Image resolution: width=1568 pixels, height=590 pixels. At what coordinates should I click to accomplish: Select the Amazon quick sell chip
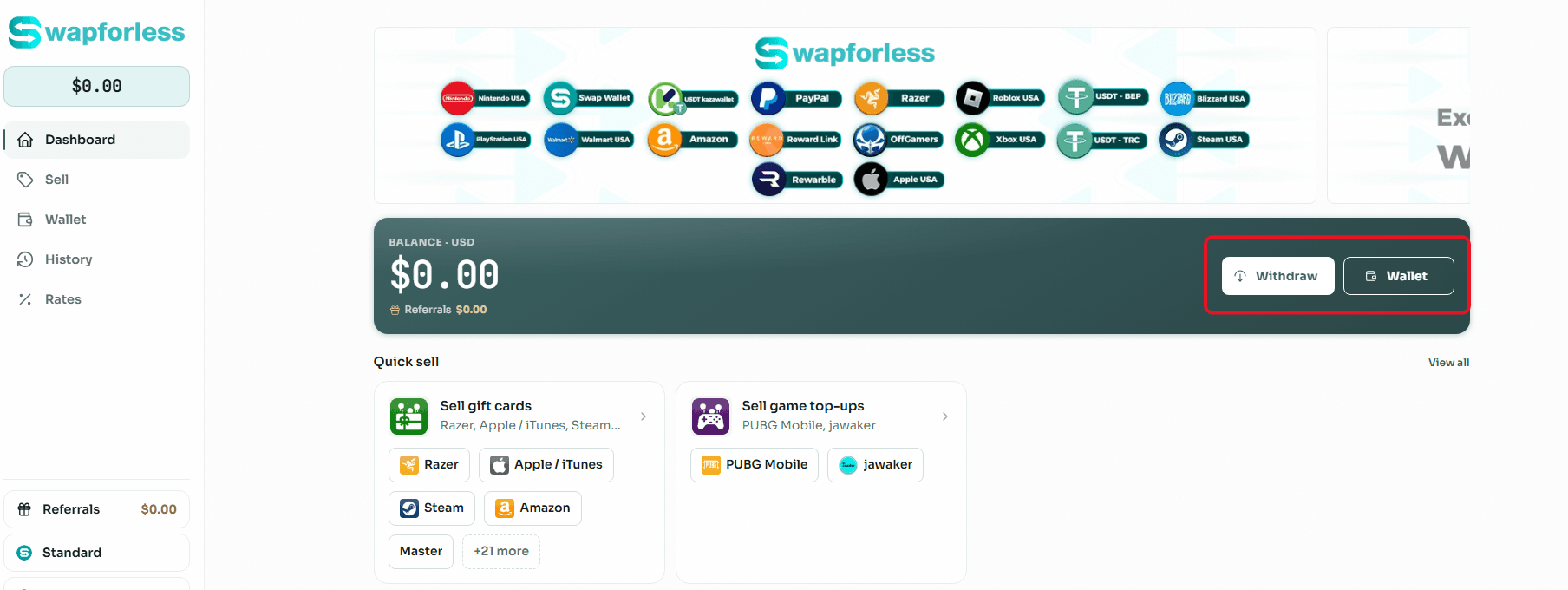click(x=532, y=508)
